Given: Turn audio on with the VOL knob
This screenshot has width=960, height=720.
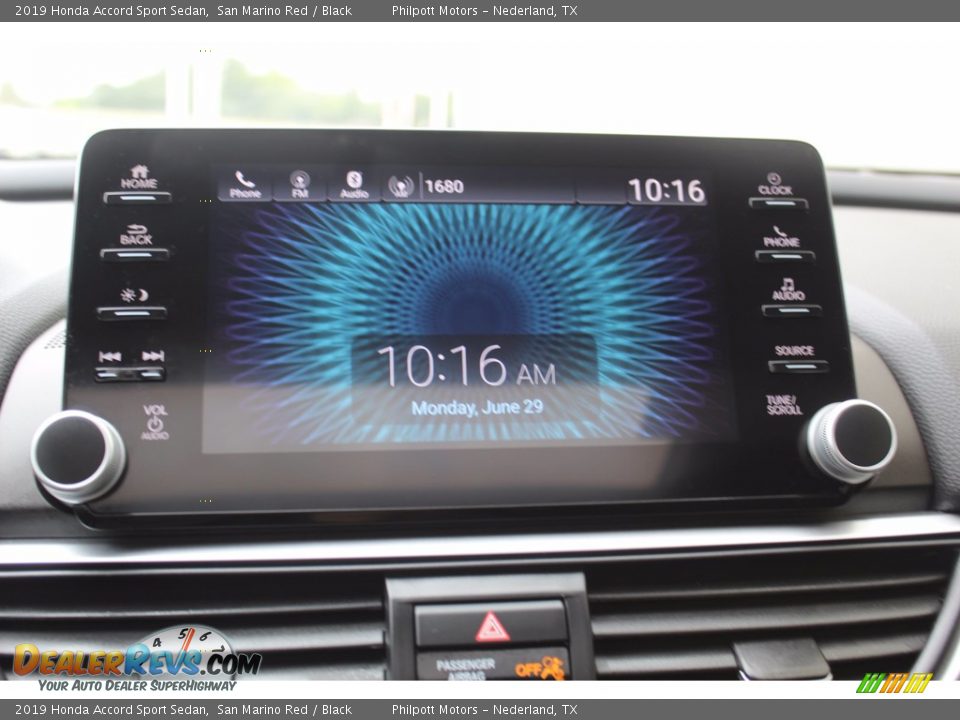Looking at the screenshot, I should [x=78, y=457].
